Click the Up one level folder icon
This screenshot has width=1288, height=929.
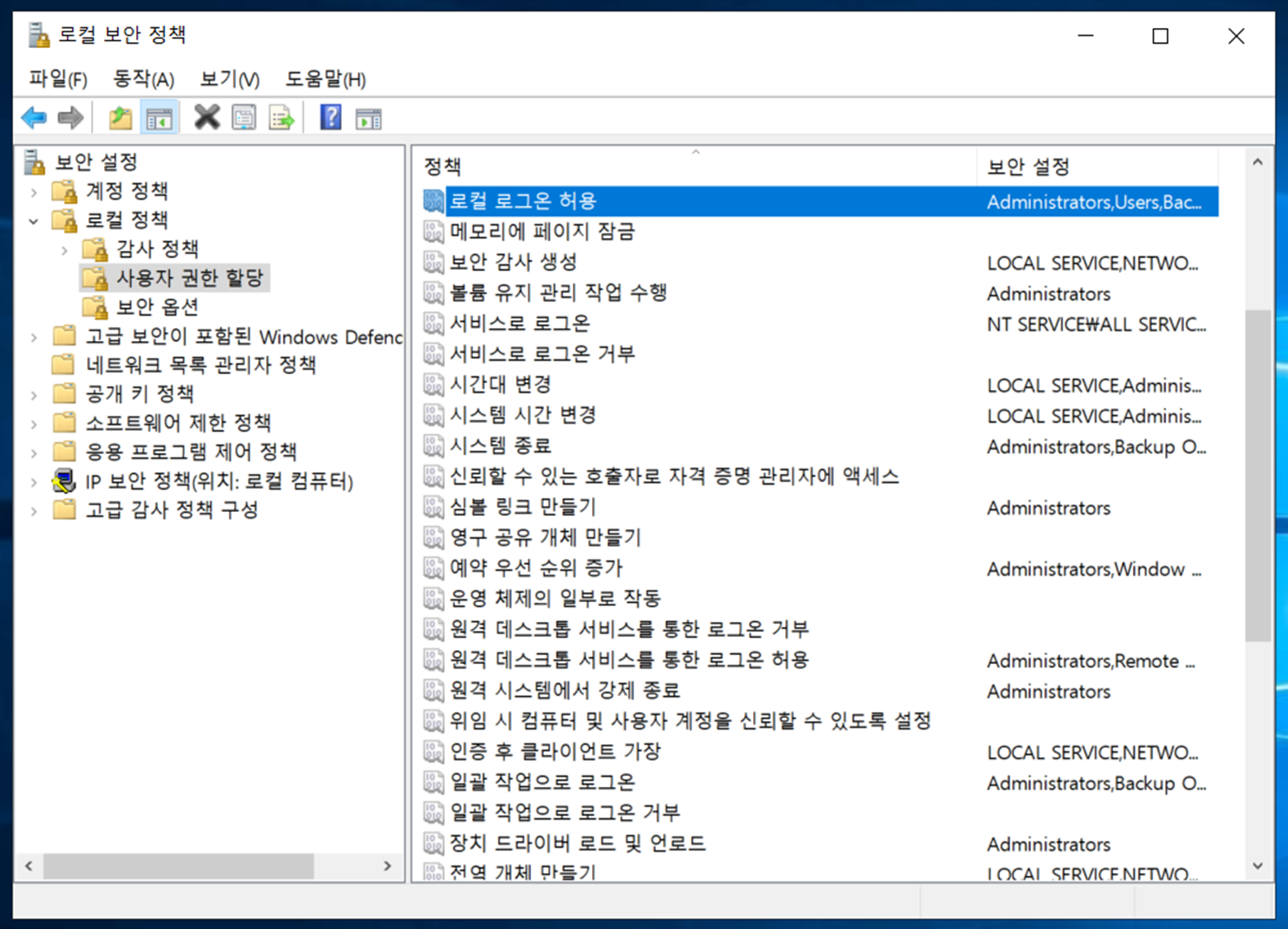click(121, 118)
